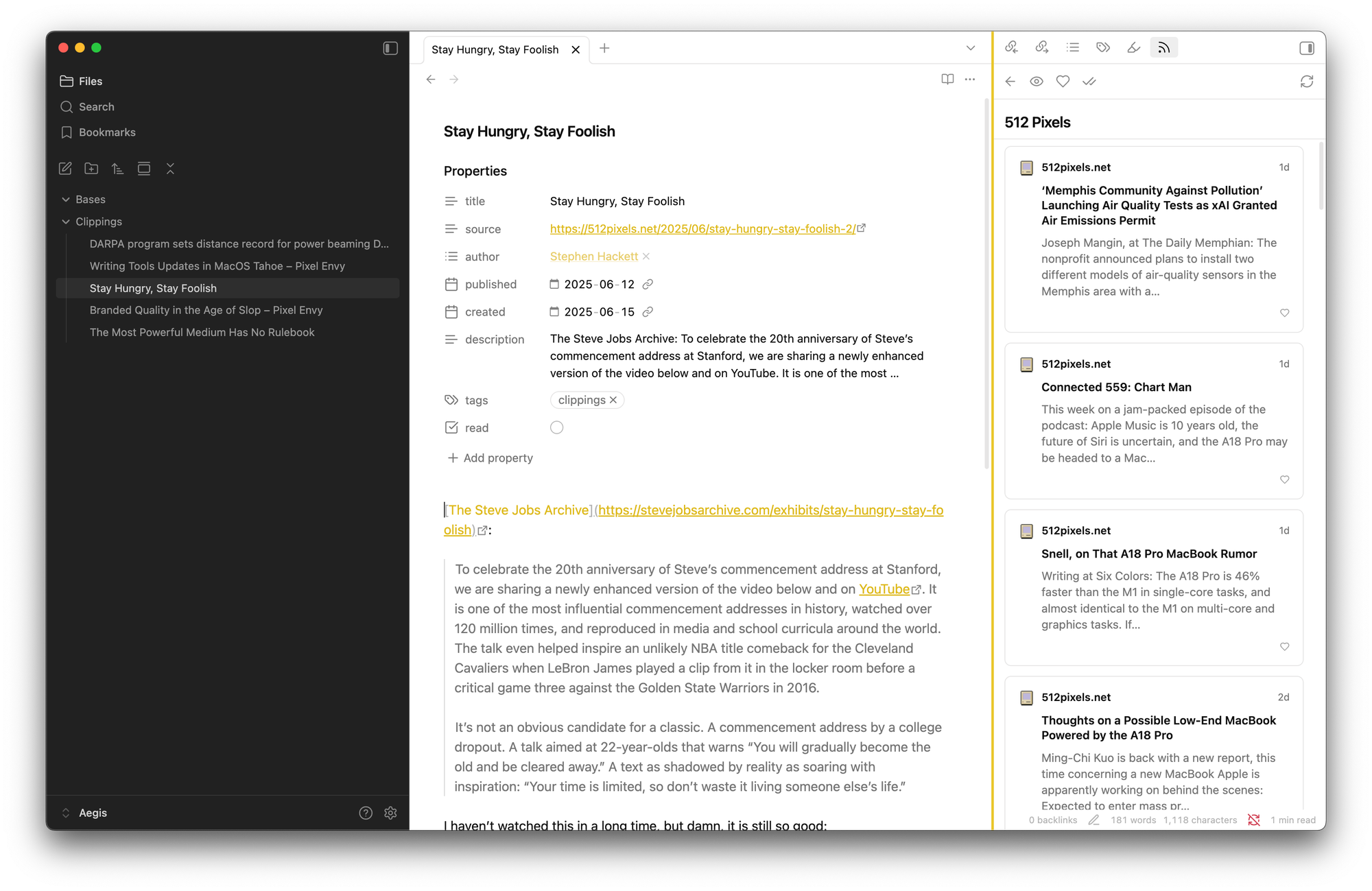Viewport: 1372px width, 891px height.
Task: Collapse all folders icon
Action: click(170, 168)
